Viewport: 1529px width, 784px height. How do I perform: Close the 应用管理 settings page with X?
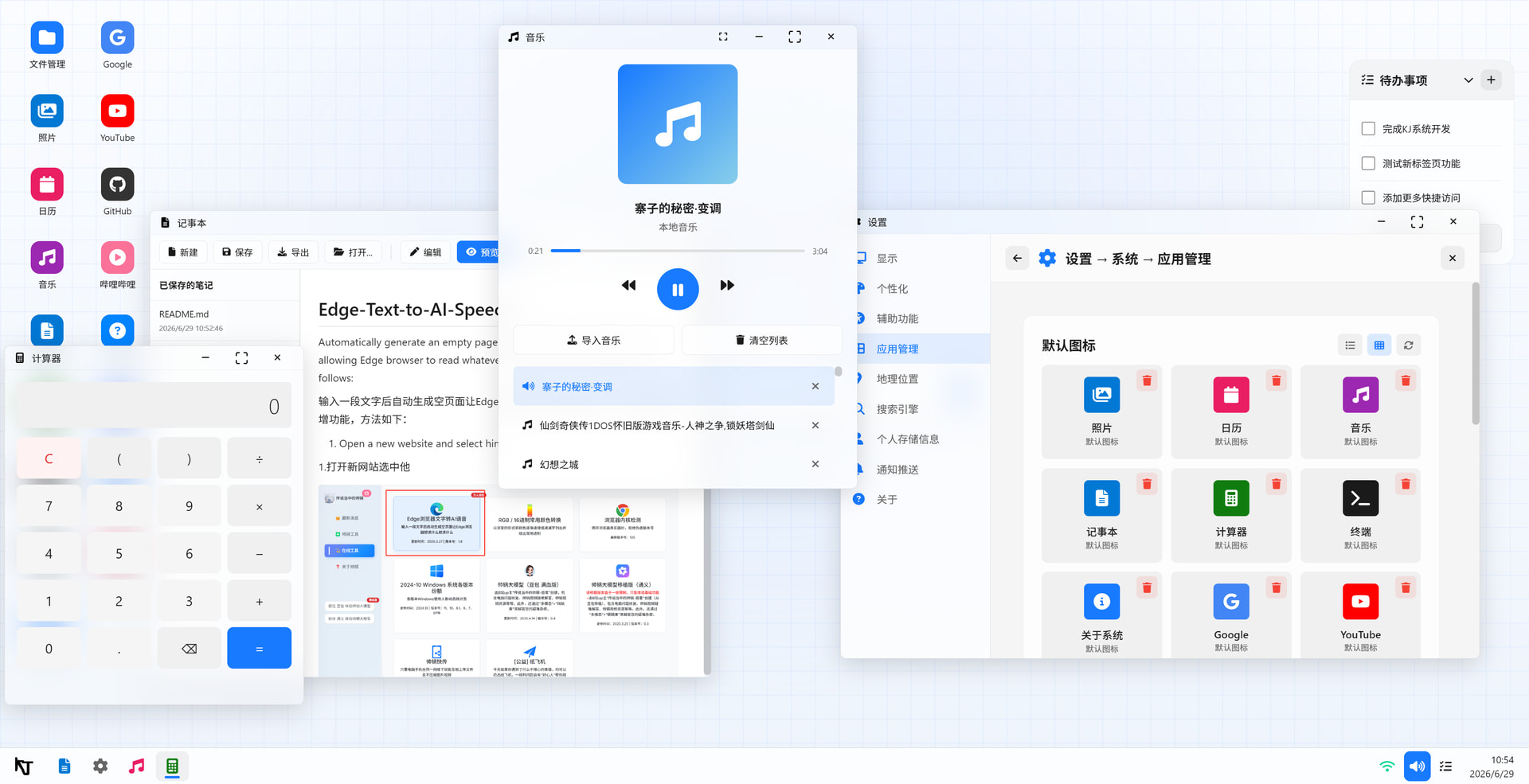tap(1452, 258)
